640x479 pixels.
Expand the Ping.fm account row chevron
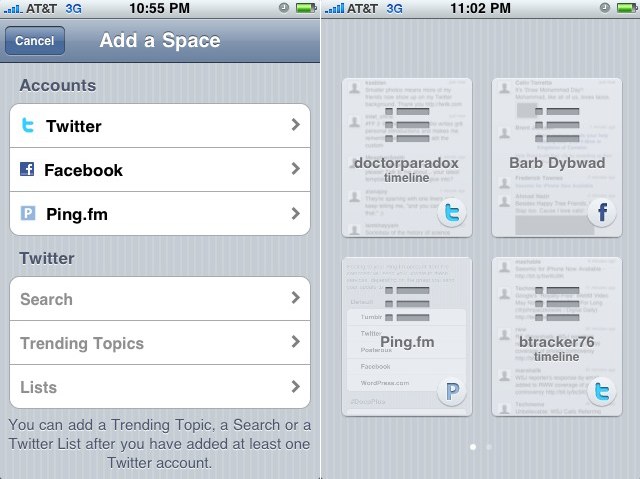pos(296,213)
